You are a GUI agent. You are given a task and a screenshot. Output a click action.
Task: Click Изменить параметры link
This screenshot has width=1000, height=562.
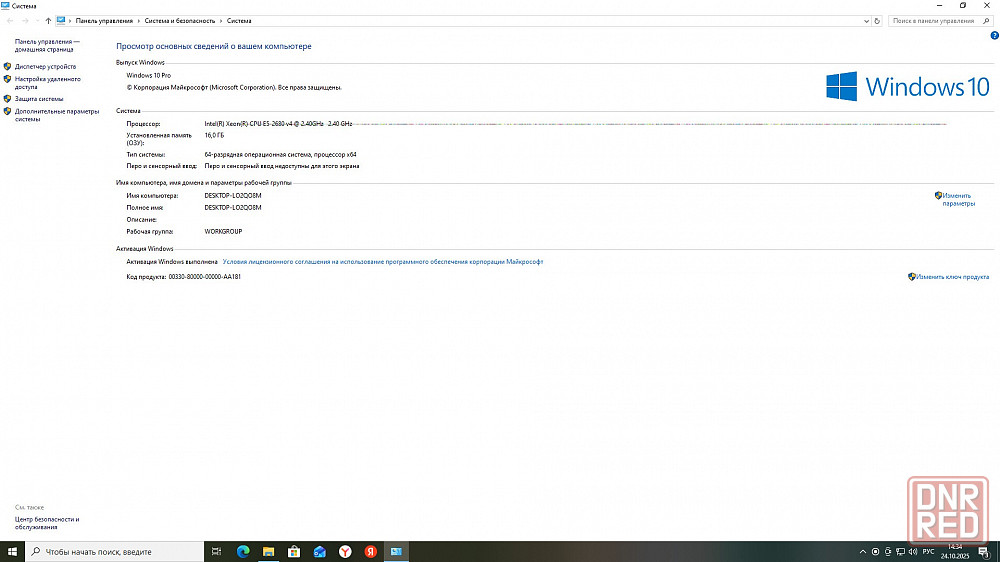(957, 199)
